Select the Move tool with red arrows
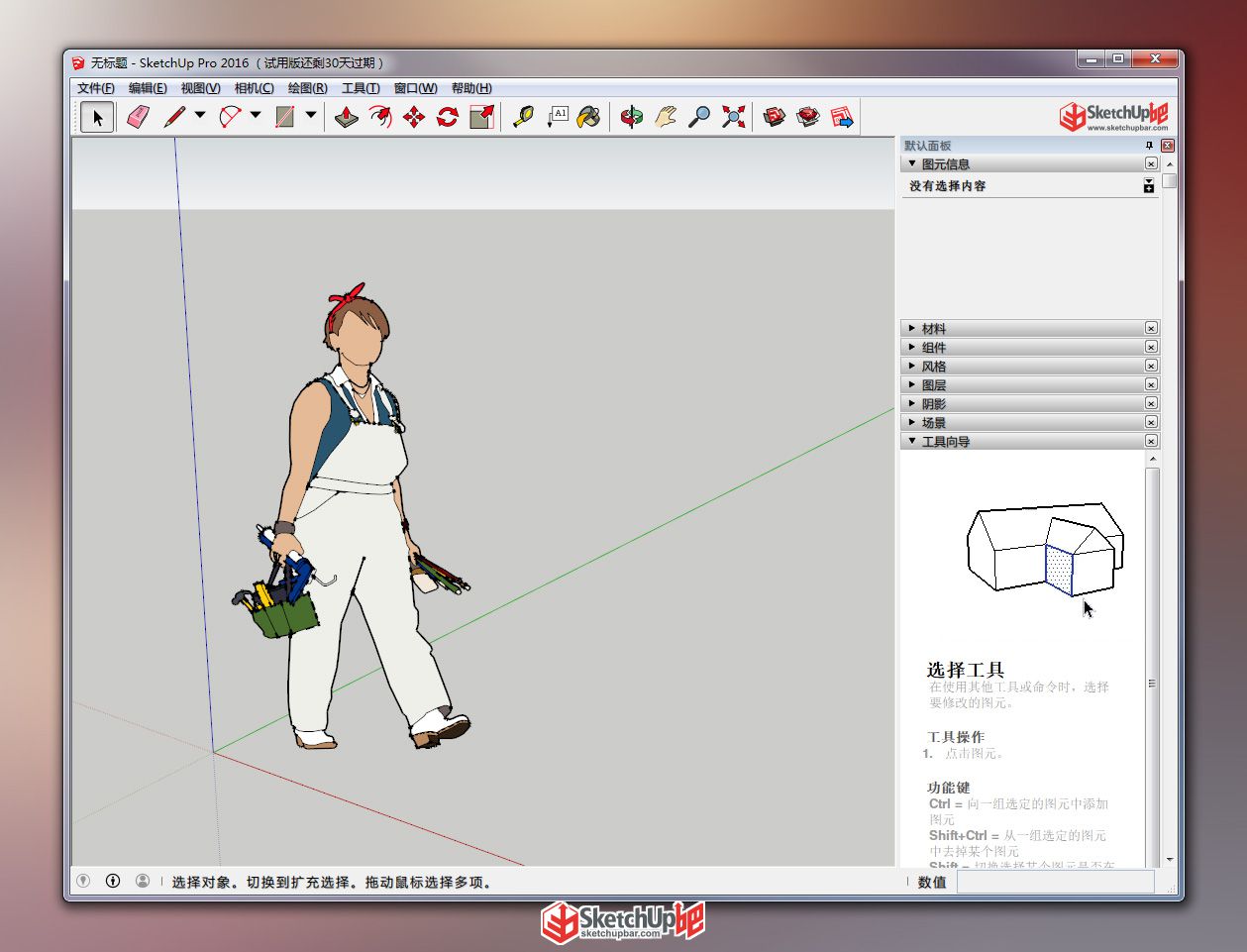This screenshot has width=1247, height=952. pos(414,117)
